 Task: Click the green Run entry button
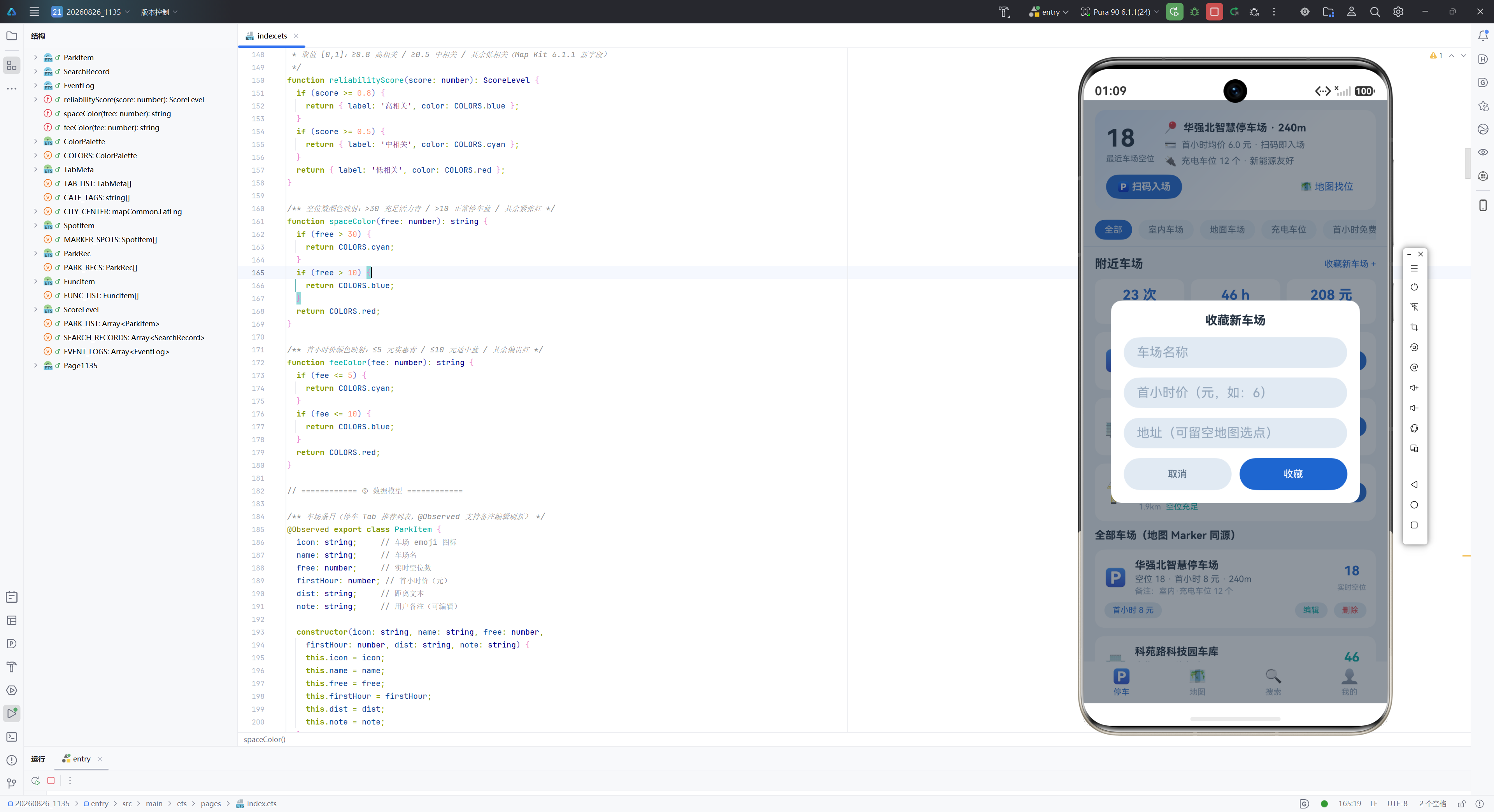(x=1174, y=12)
